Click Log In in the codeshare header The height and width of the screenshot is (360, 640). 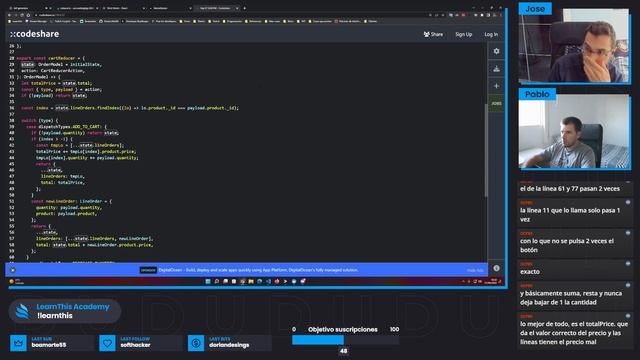pos(491,34)
